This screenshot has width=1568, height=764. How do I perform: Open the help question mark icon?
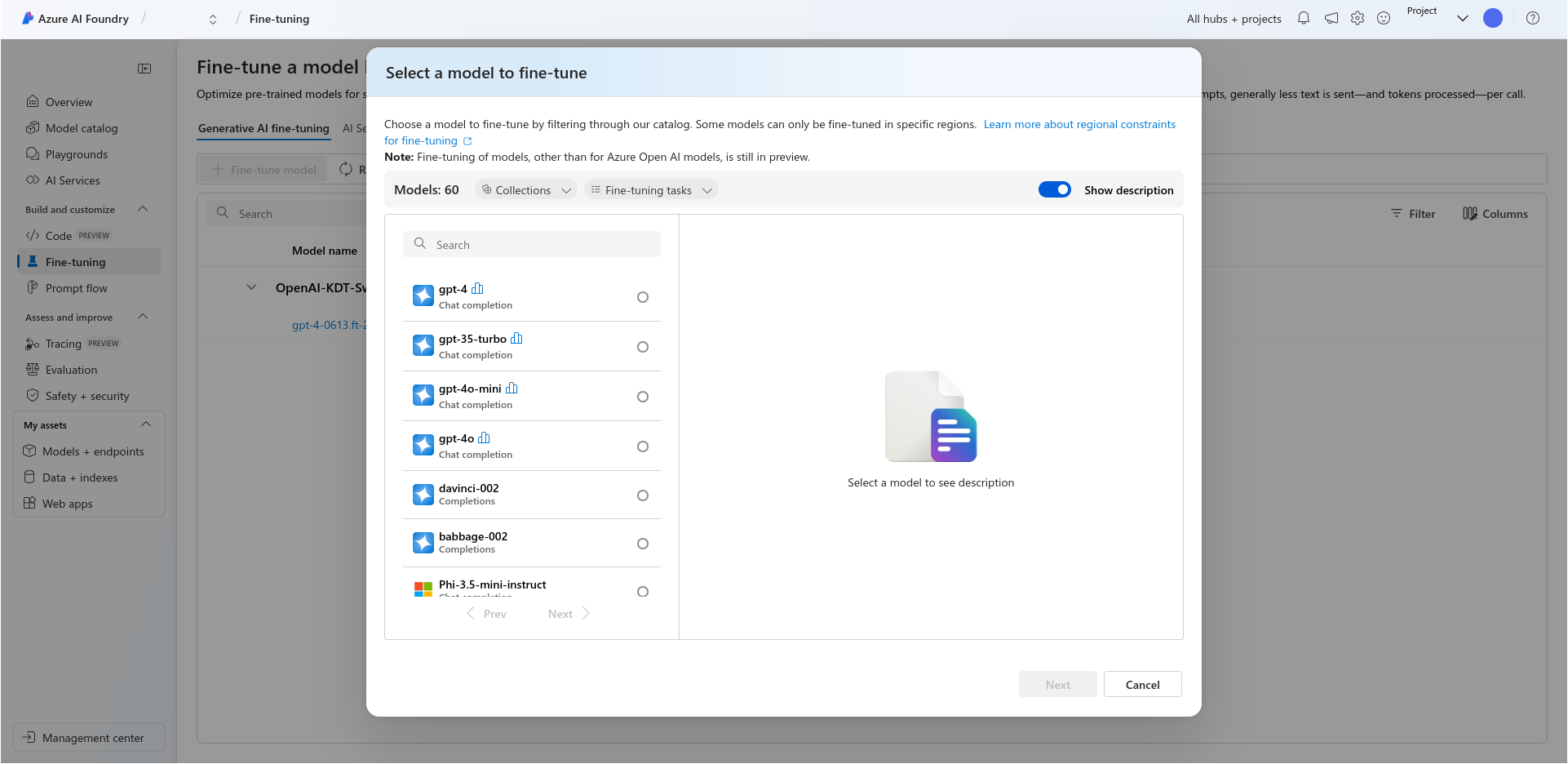[x=1533, y=18]
